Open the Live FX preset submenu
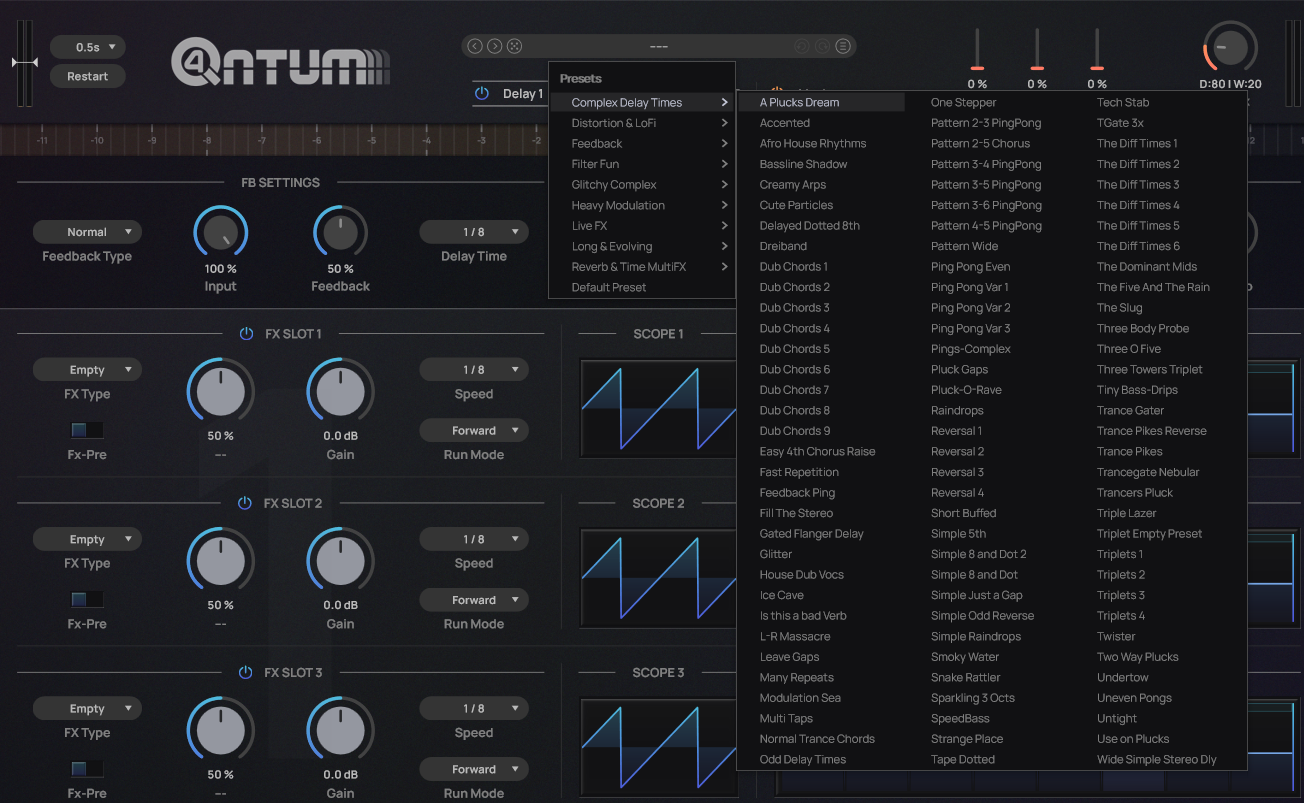The height and width of the screenshot is (803, 1304). [x=642, y=226]
